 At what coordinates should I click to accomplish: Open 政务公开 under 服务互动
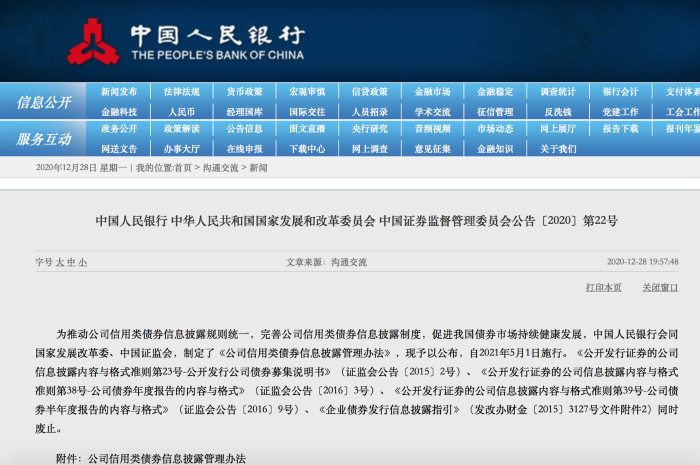119,129
